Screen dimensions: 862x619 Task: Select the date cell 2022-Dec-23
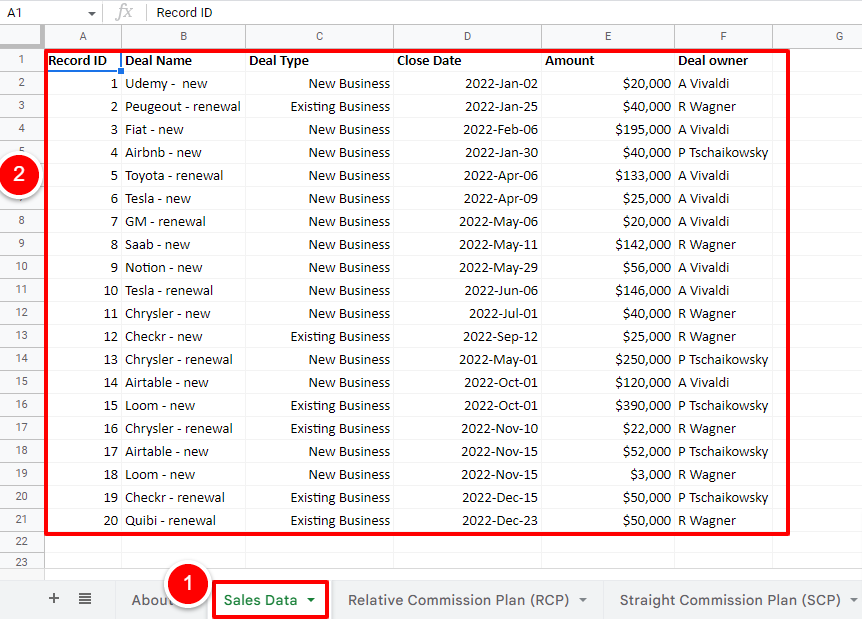click(x=467, y=521)
